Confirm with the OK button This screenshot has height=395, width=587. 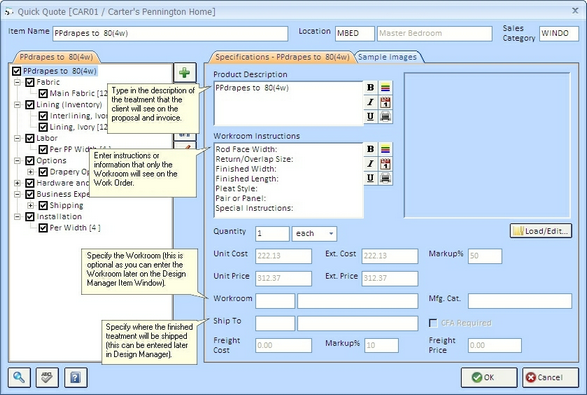[x=489, y=377]
